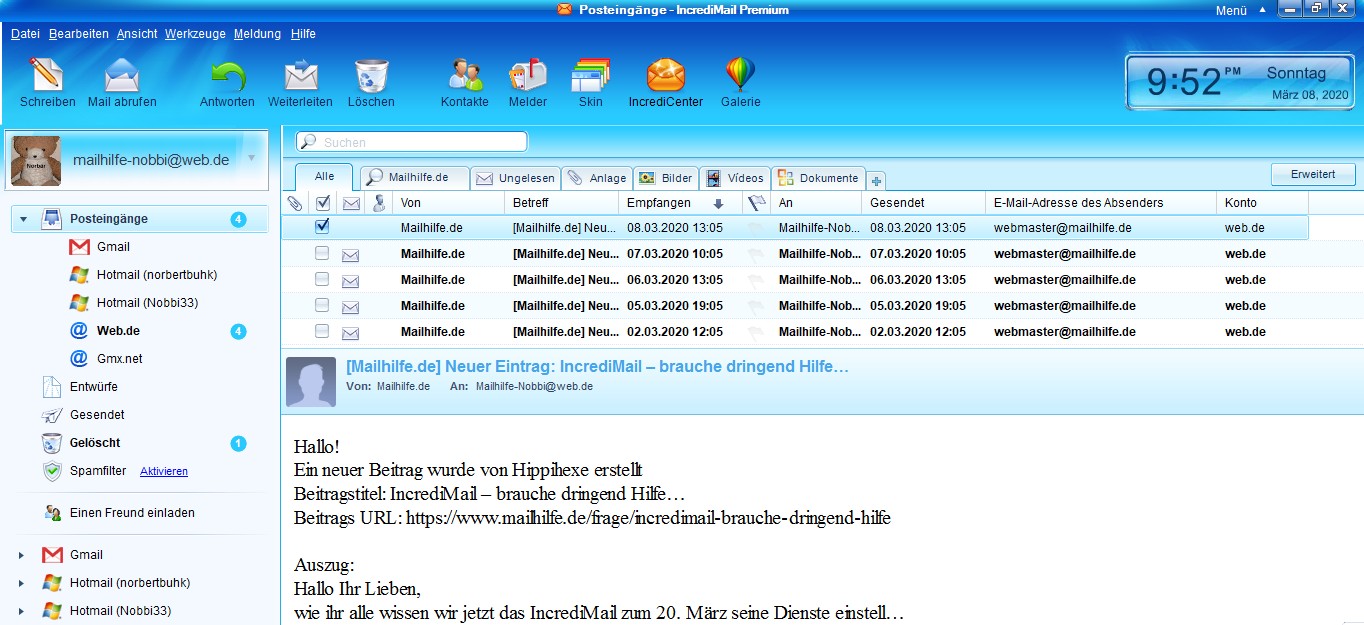This screenshot has width=1364, height=625.
Task: Open the Galerie balloon icon
Action: click(740, 76)
